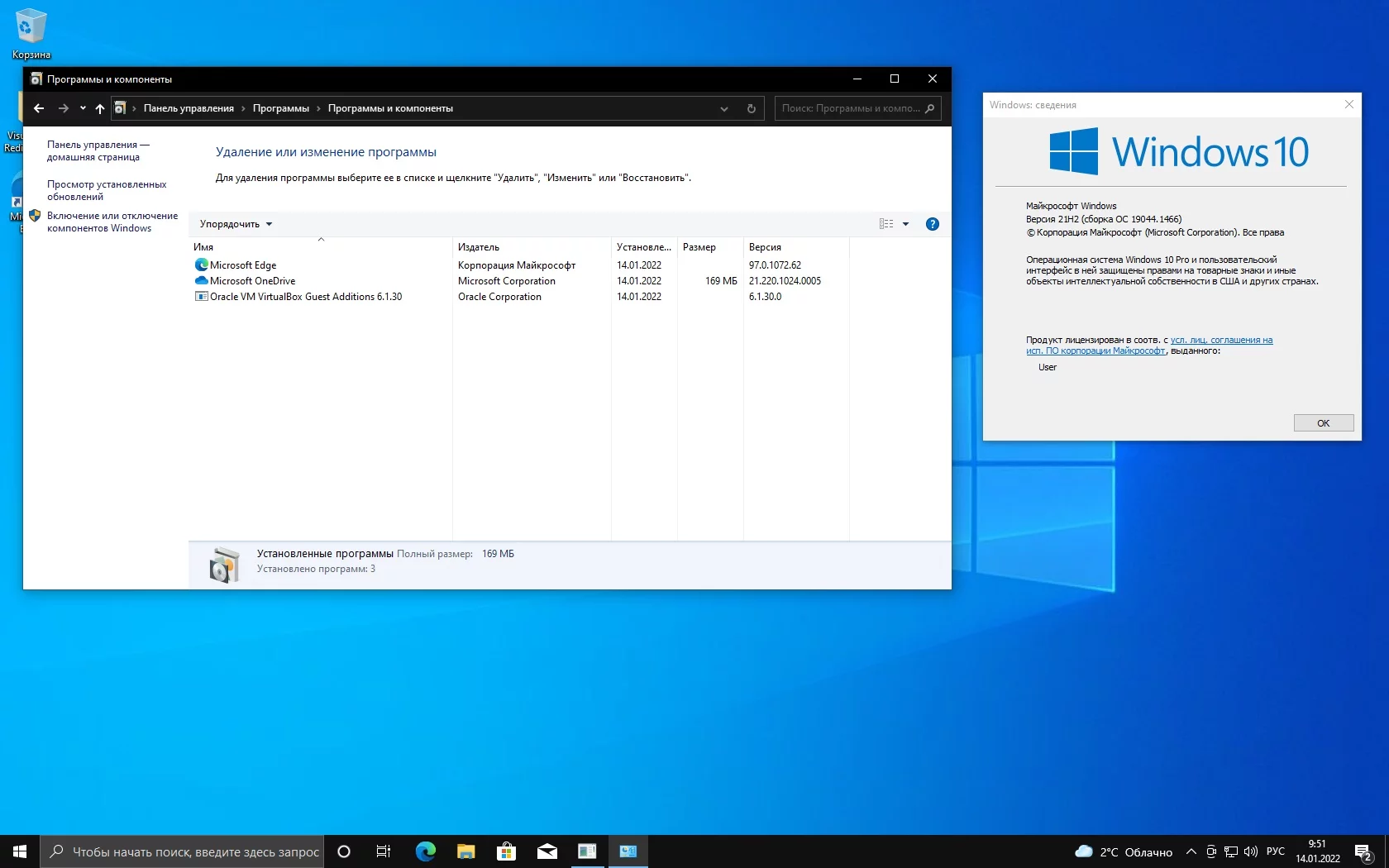
Task: Refresh the Programs and Features list
Action: click(x=751, y=108)
